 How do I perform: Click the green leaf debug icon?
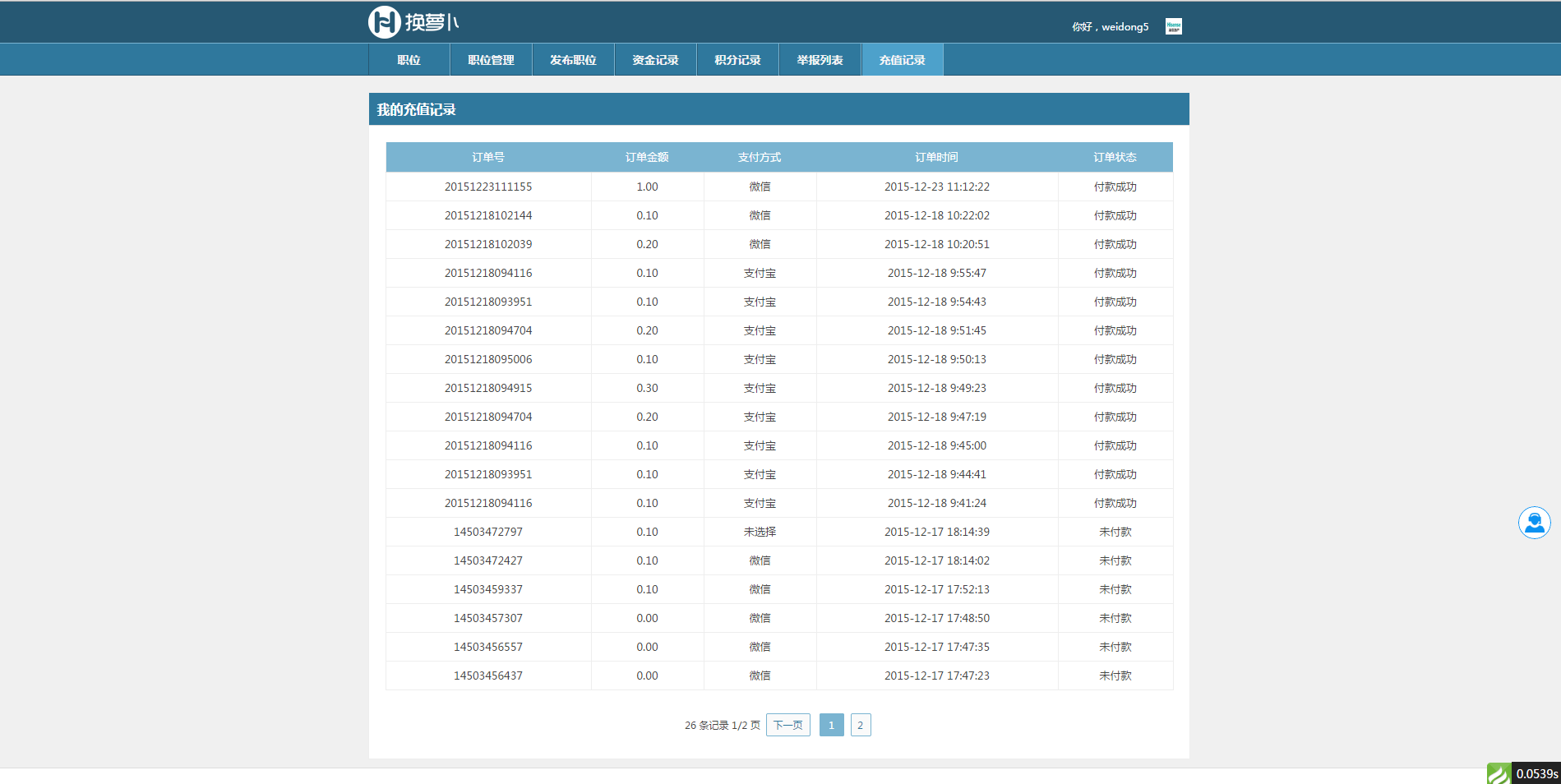[1498, 773]
